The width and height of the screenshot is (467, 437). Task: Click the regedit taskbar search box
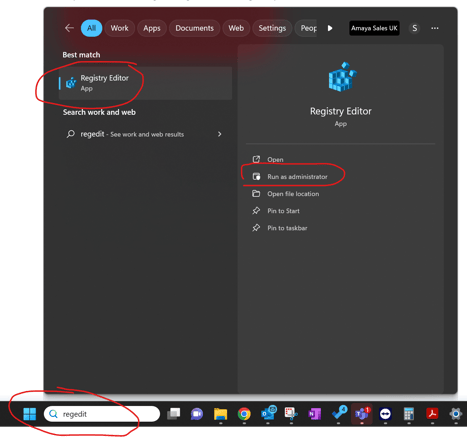(x=102, y=414)
